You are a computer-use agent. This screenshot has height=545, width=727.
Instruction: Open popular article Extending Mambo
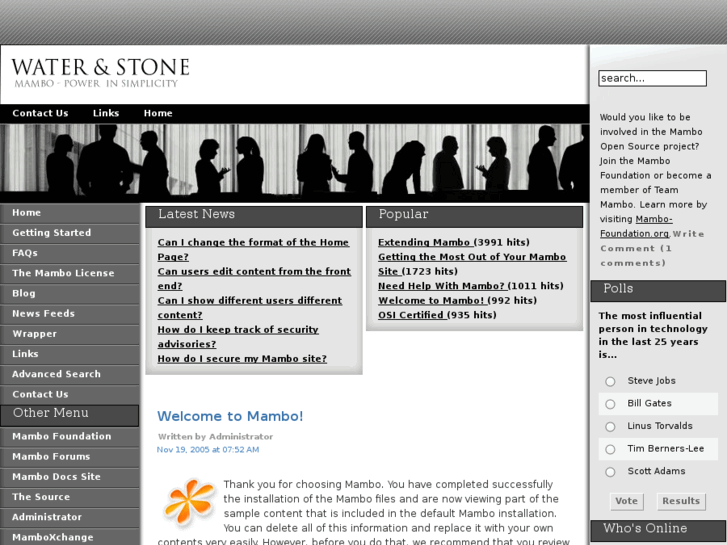click(x=424, y=243)
